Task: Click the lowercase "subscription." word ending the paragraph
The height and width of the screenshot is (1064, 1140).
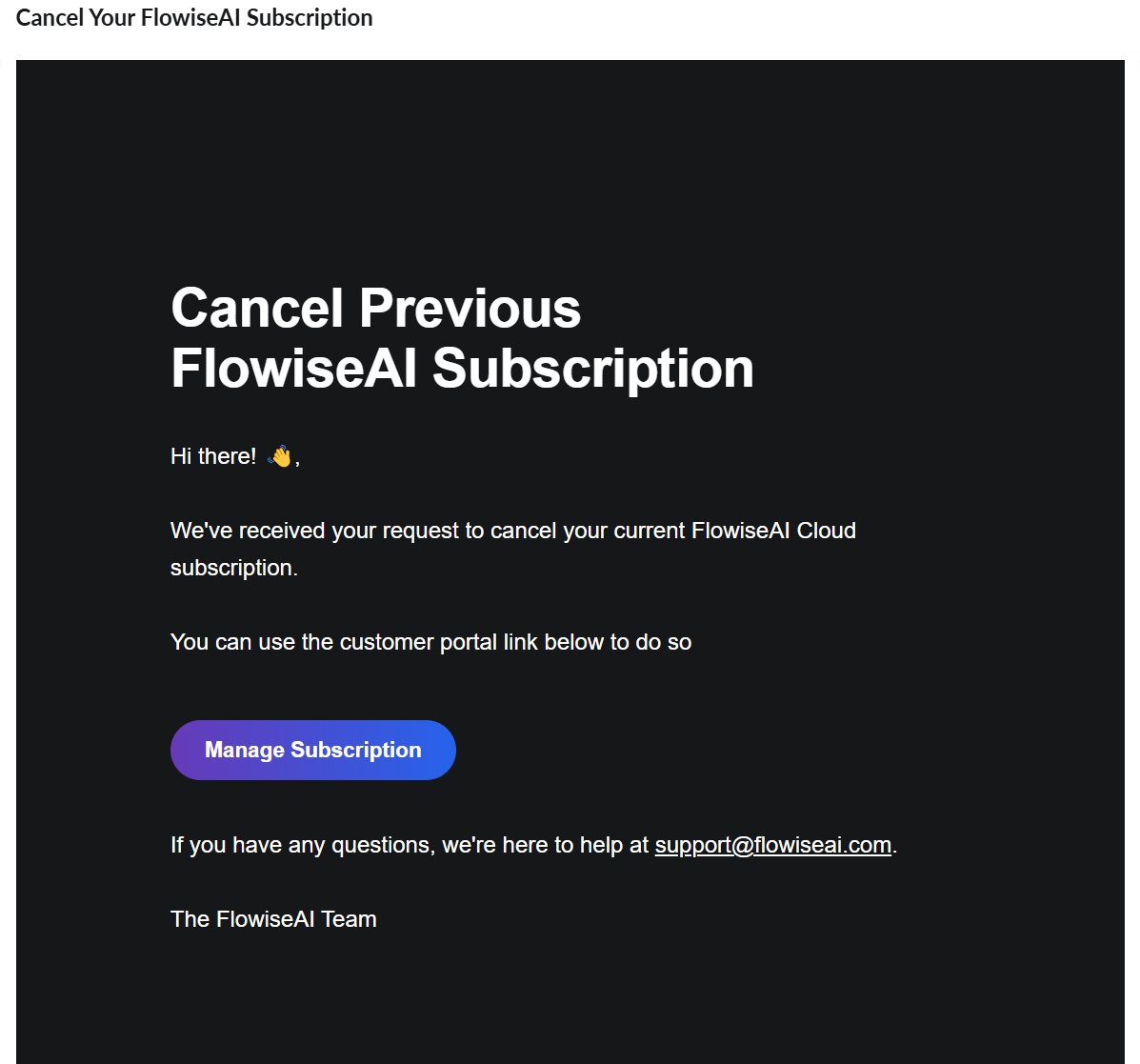Action: tap(233, 568)
